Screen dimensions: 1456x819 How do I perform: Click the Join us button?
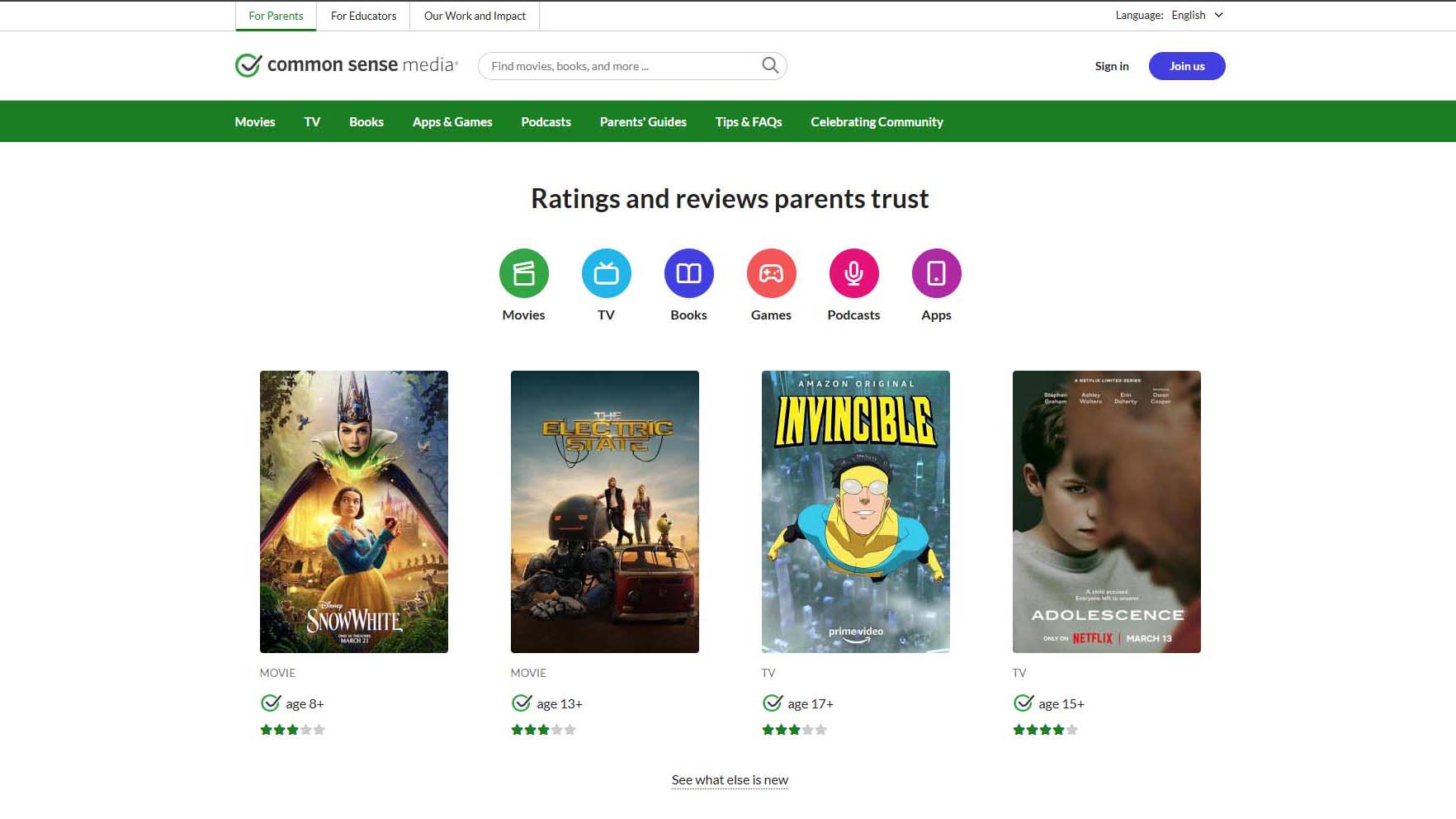coord(1187,66)
